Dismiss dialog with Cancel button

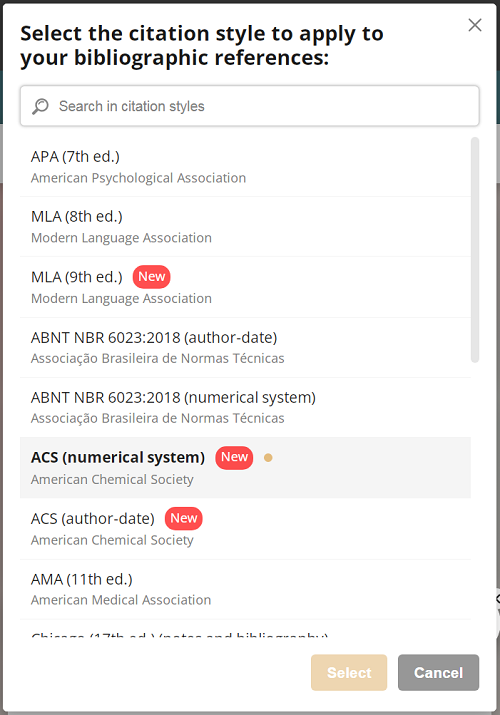(x=438, y=673)
